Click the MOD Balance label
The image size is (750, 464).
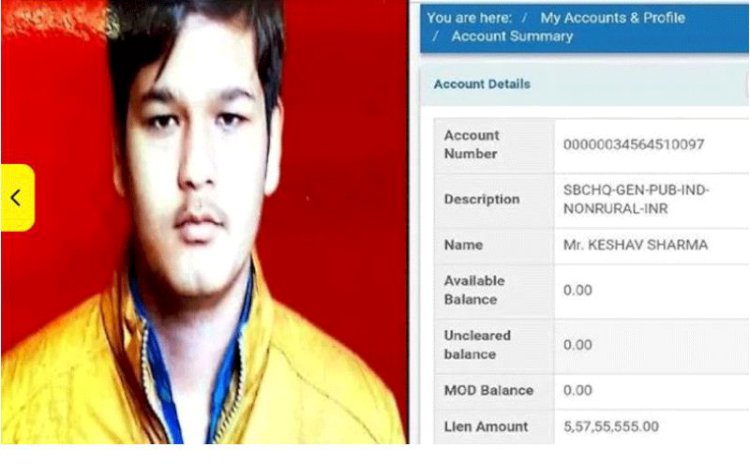[488, 390]
